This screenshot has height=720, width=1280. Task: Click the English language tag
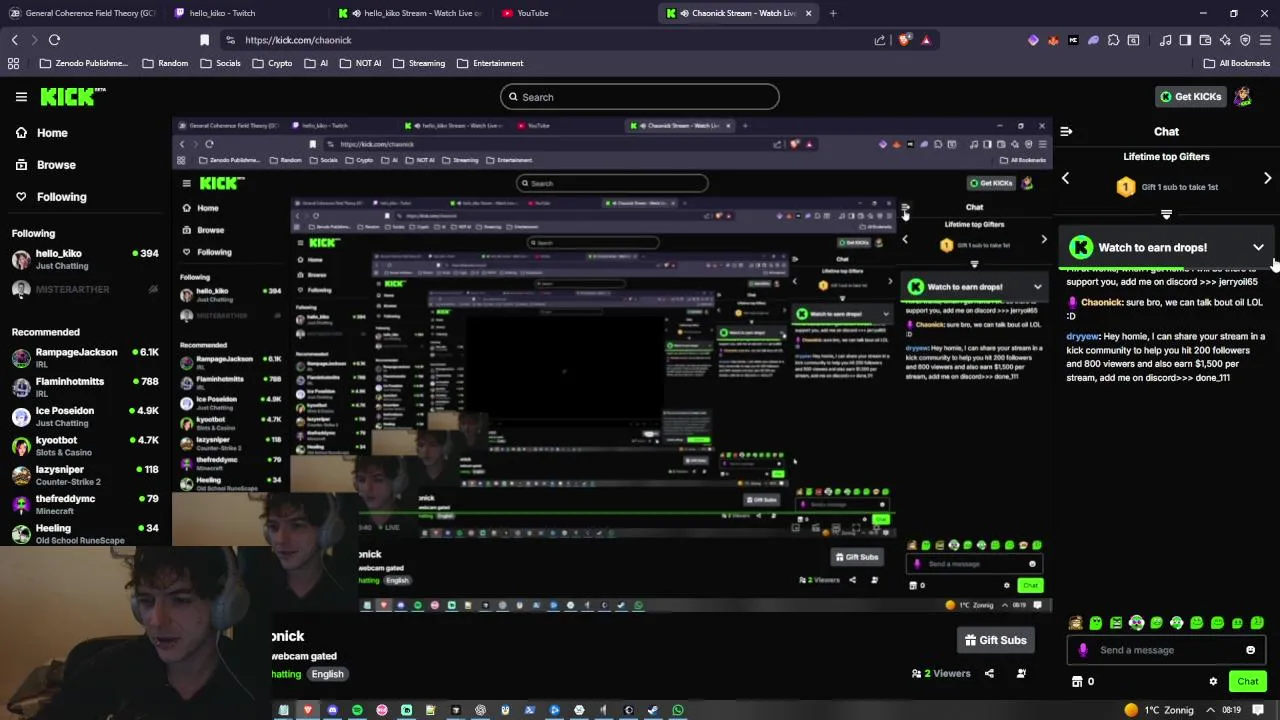tap(327, 674)
